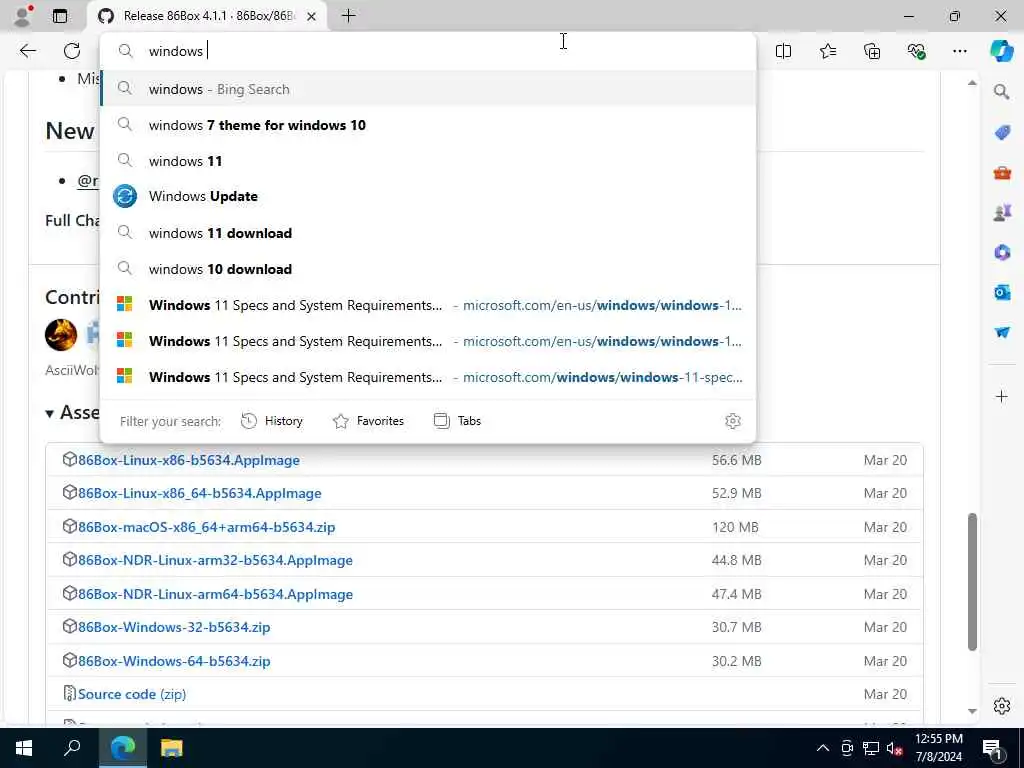Viewport: 1024px width, 768px height.
Task: Open the split screen icon
Action: tap(783, 51)
